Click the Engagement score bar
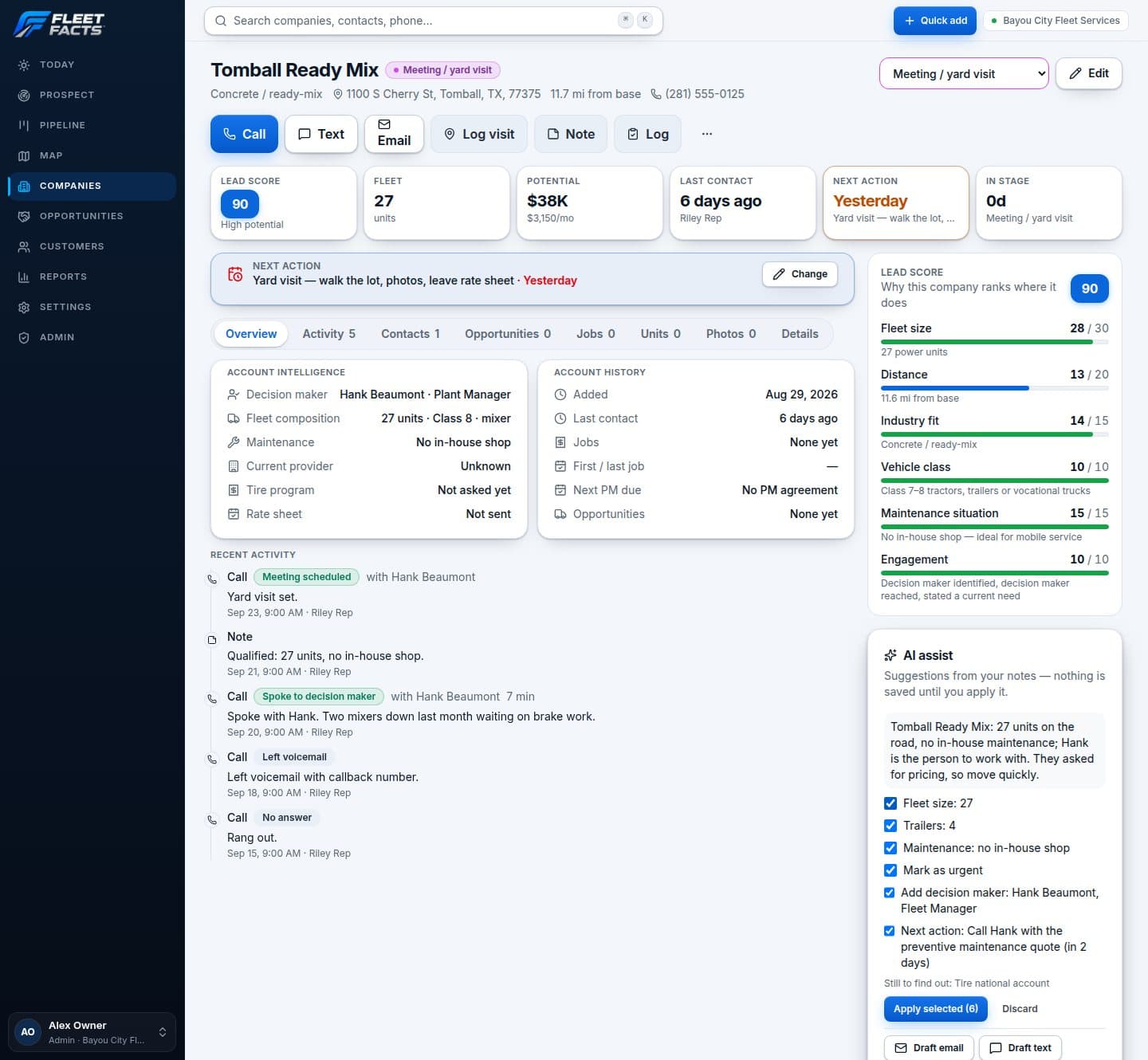 click(995, 573)
